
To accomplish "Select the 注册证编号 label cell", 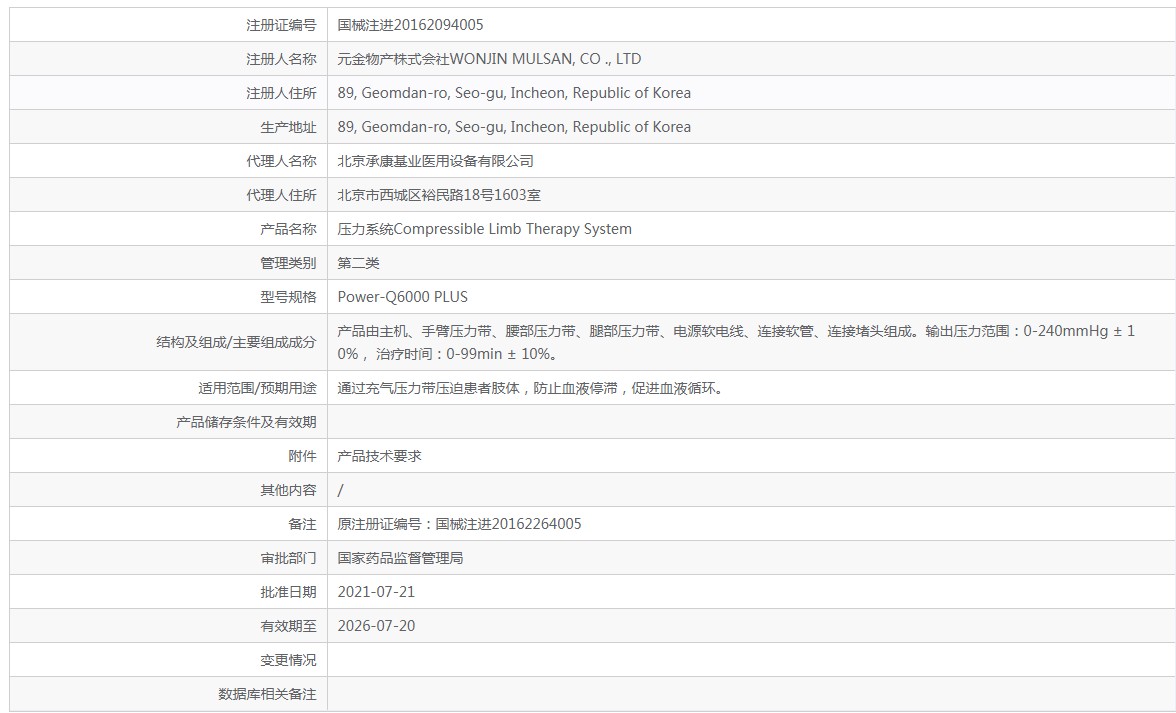I will (x=281, y=25).
